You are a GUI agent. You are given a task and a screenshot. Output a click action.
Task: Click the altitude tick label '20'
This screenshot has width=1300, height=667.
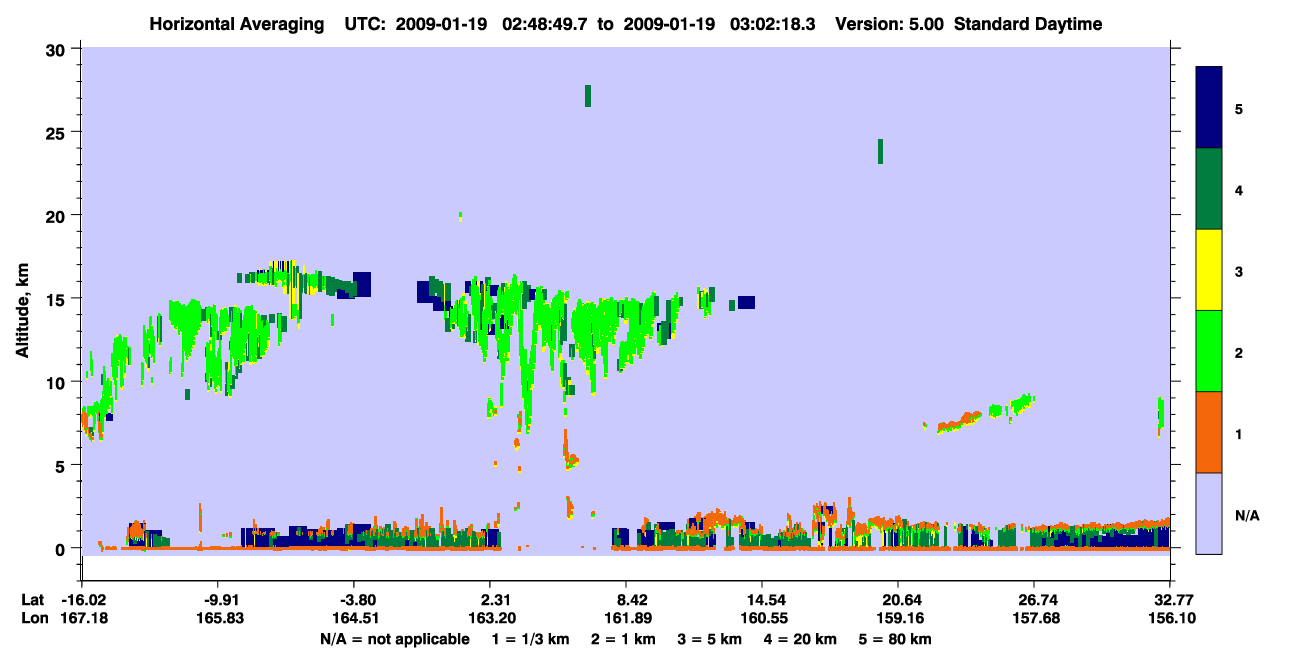pos(57,215)
